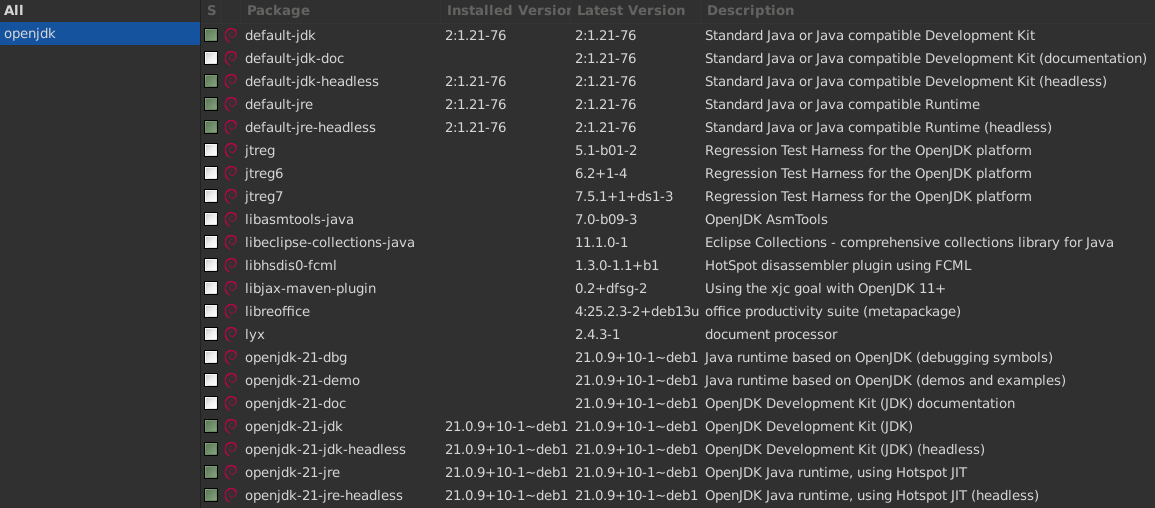1155x508 pixels.
Task: Click the lyx description 'document processor'
Action: (x=770, y=334)
